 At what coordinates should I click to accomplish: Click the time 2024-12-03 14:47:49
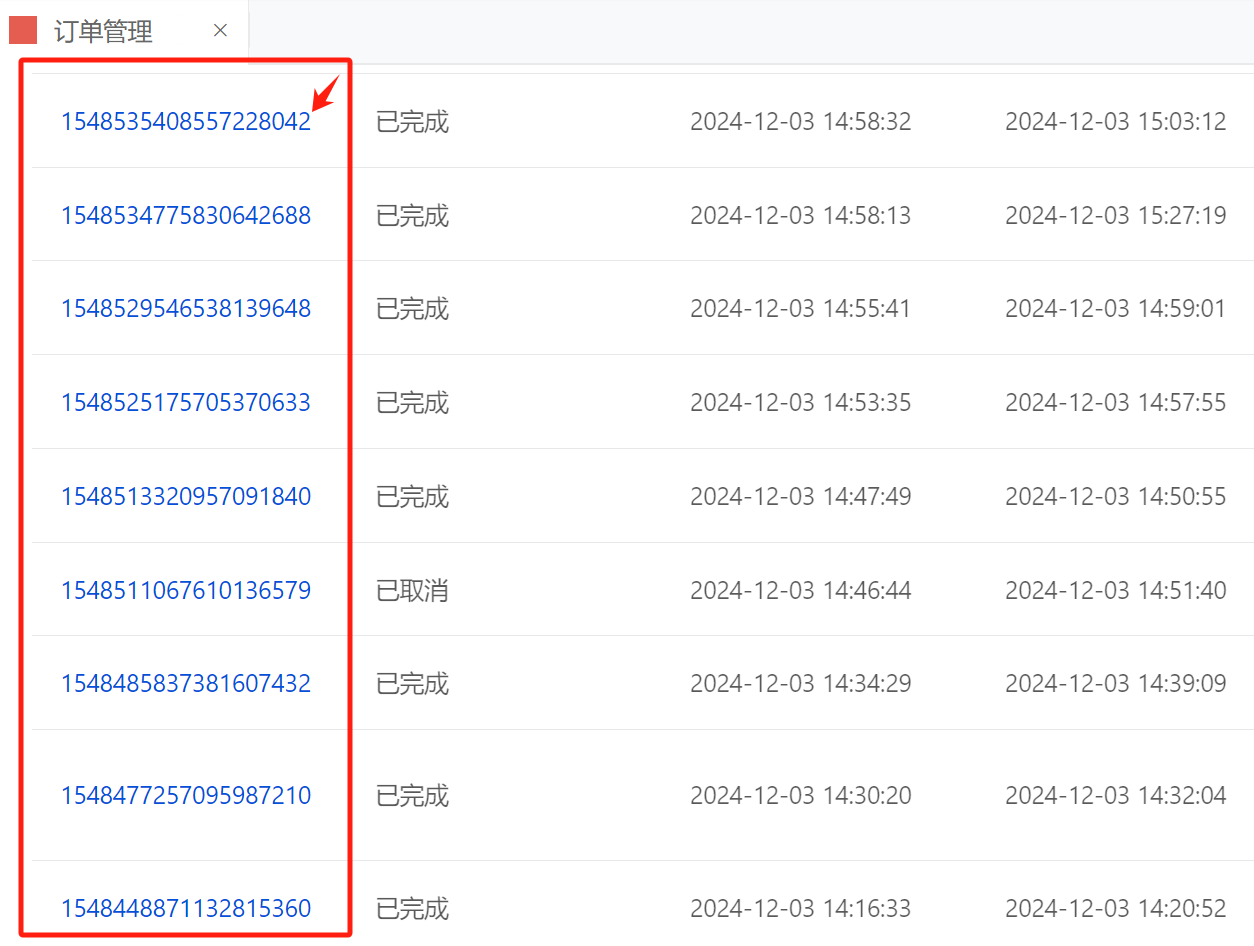point(801,496)
